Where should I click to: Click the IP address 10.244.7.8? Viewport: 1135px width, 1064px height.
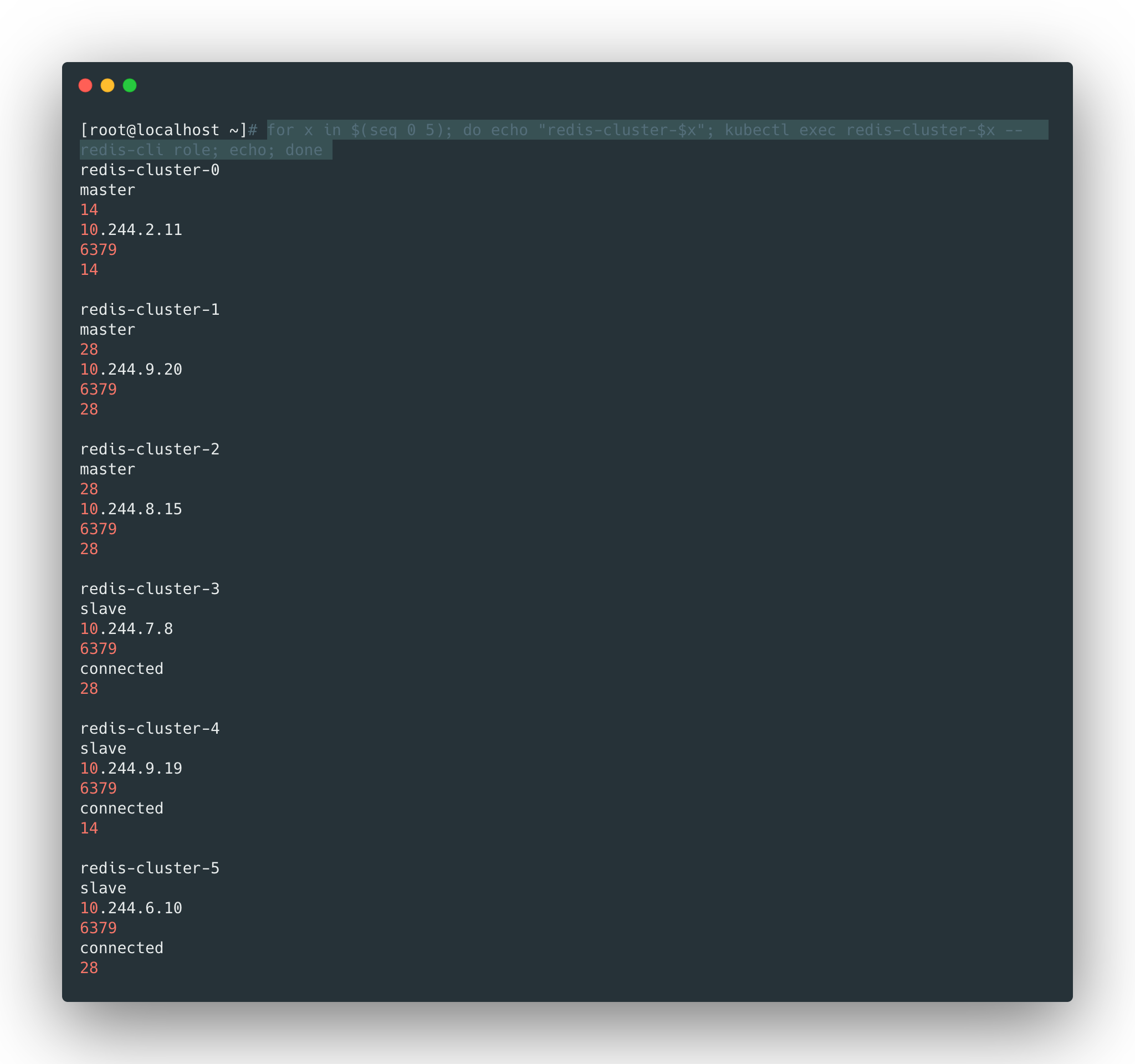[126, 629]
